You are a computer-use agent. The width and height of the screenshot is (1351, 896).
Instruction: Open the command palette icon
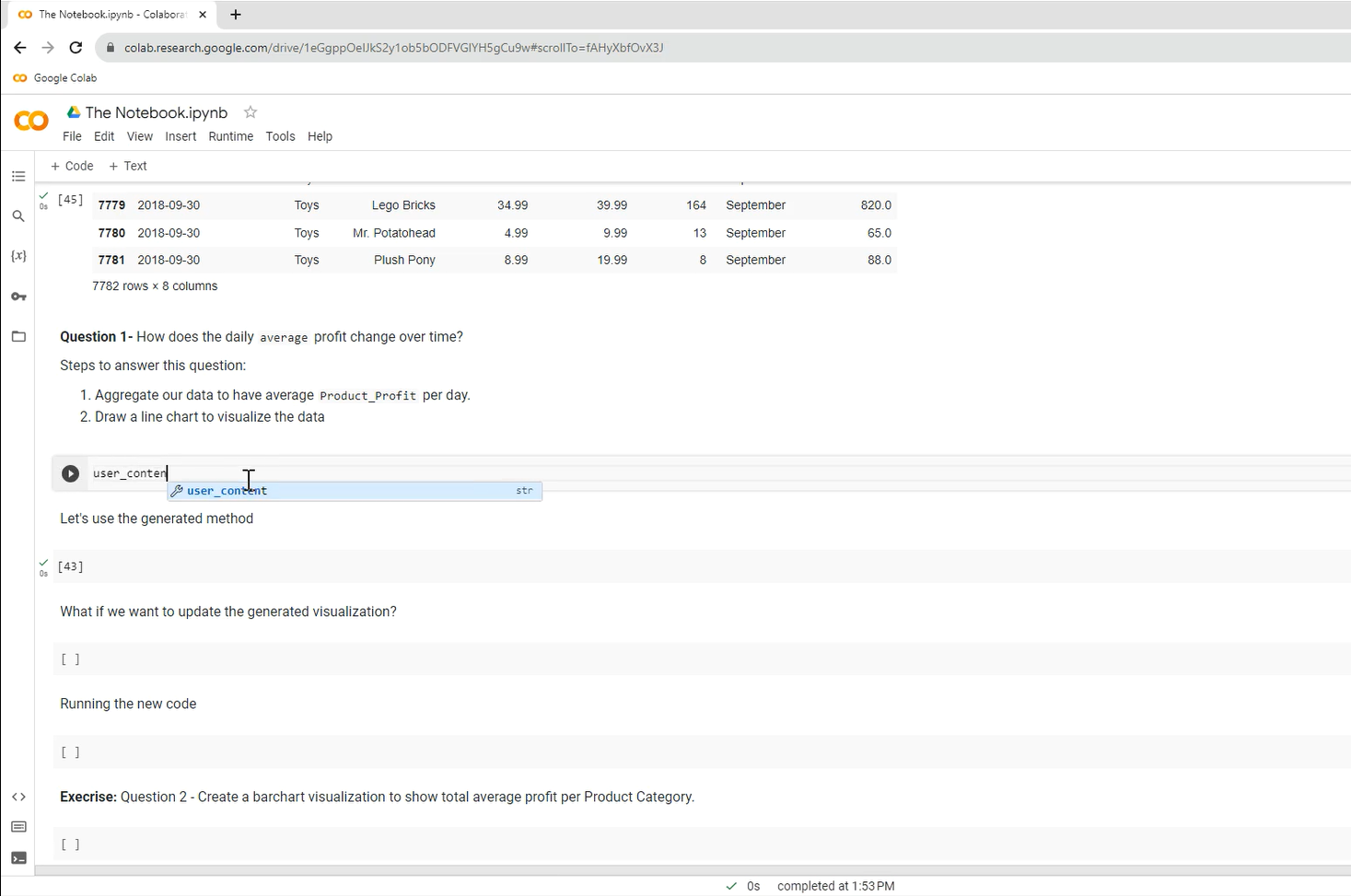[x=18, y=827]
